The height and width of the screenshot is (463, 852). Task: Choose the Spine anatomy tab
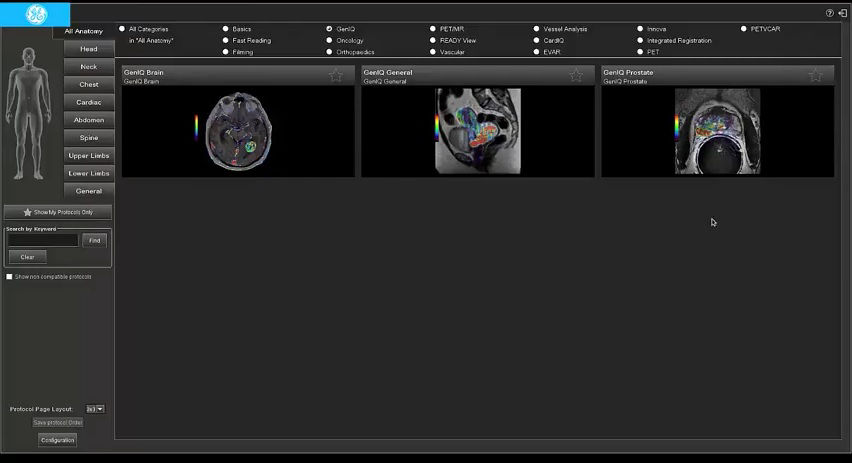[x=89, y=138]
